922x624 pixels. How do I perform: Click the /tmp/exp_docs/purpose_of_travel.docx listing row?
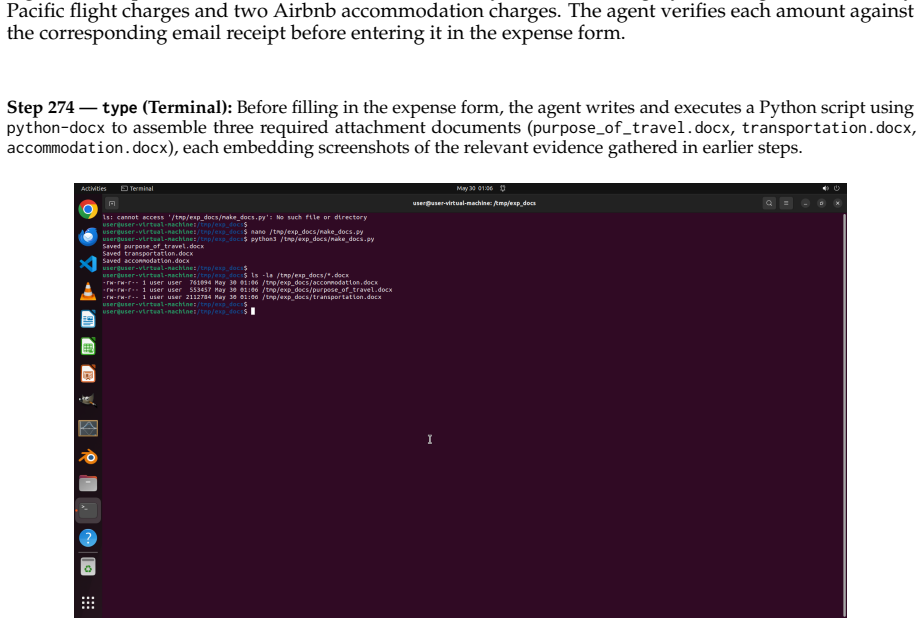pyautogui.click(x=247, y=290)
